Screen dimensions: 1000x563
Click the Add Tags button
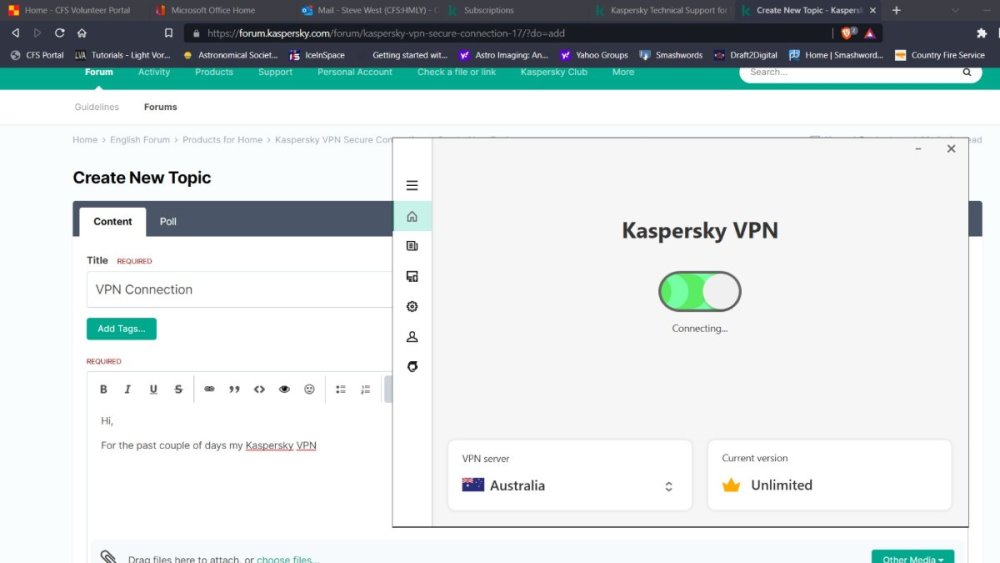click(121, 329)
